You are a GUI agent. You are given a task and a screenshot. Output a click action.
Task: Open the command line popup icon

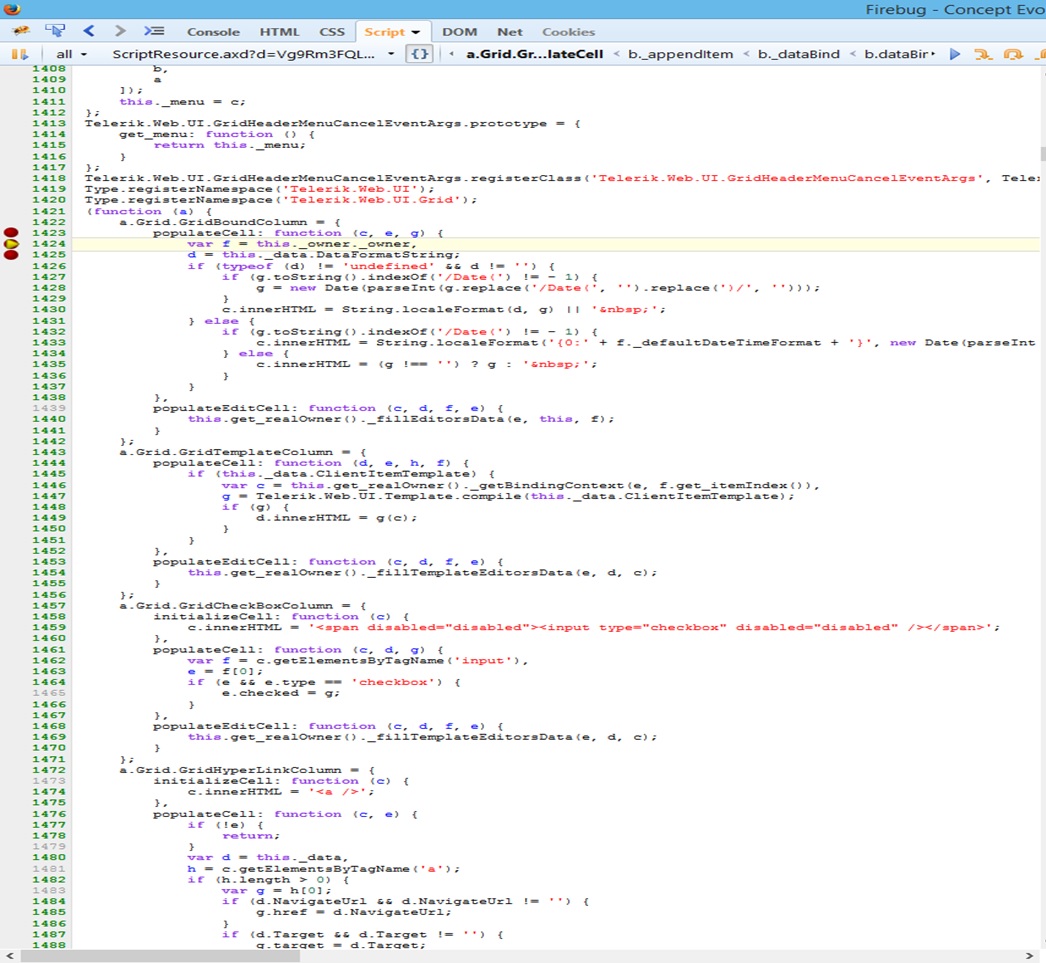154,31
